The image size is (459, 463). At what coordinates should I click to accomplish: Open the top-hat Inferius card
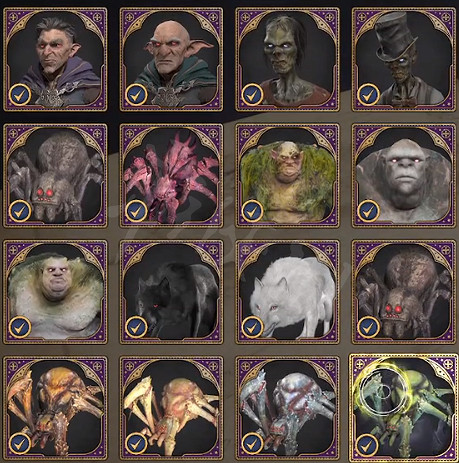[x=404, y=59]
